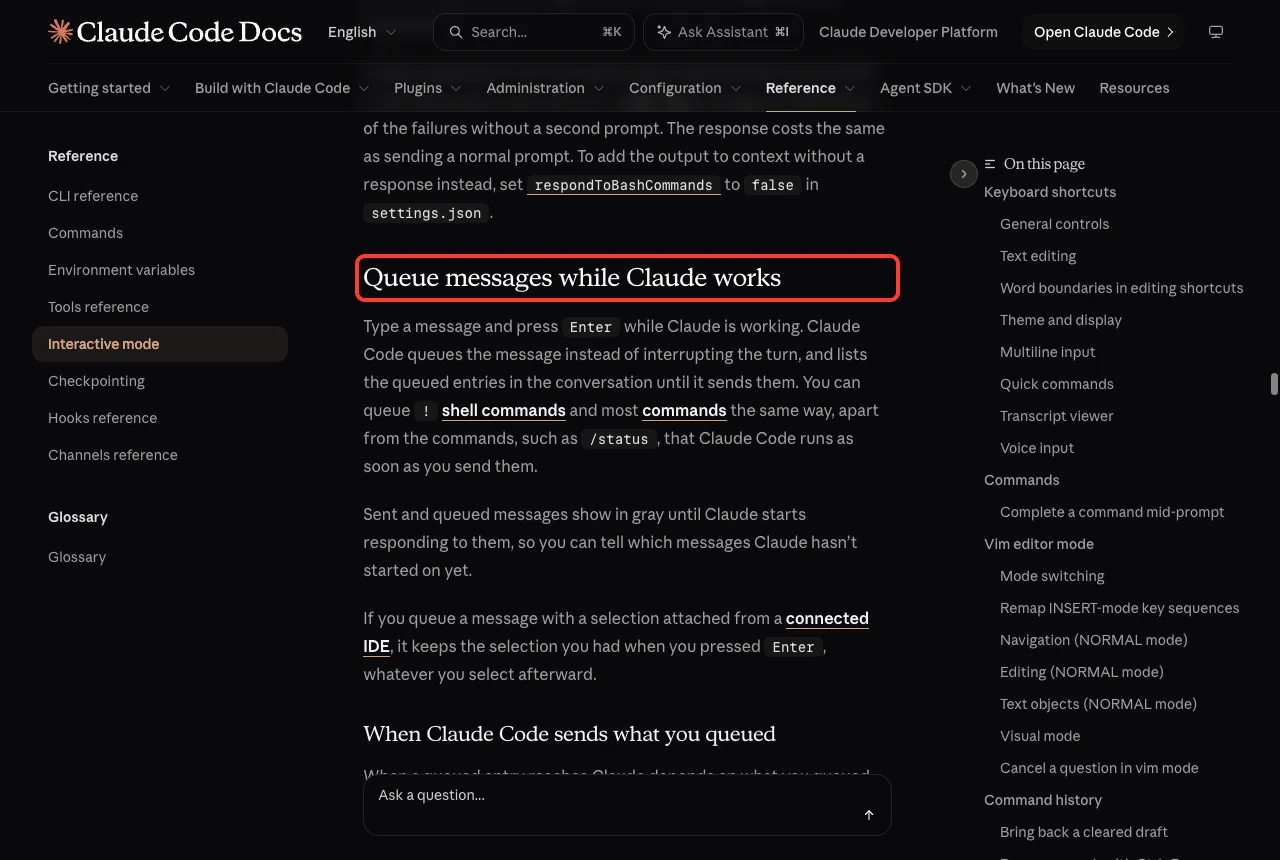The image size is (1280, 860).
Task: Jump to Keyboard shortcuts section
Action: 1050,192
